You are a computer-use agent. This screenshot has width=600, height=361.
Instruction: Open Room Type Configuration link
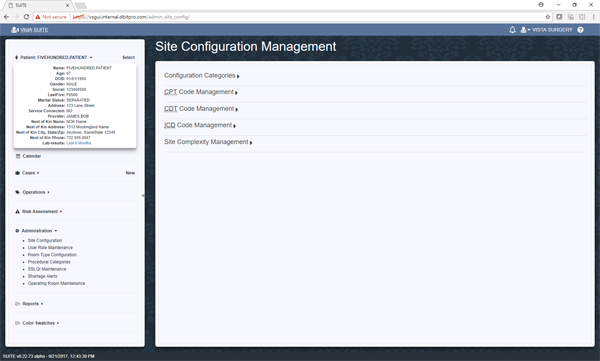[52, 255]
